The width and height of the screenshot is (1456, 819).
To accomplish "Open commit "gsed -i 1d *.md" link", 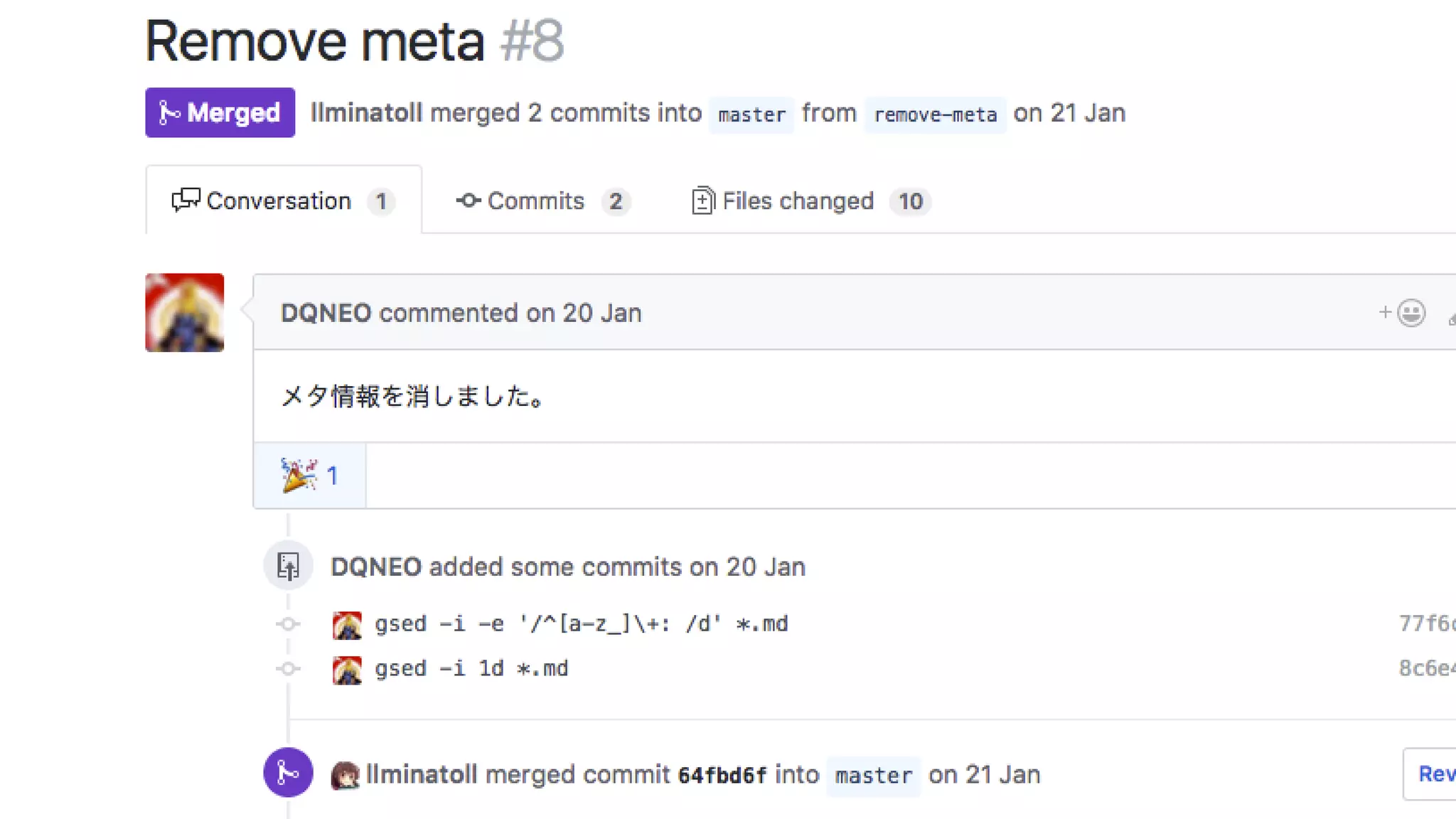I will tap(471, 669).
